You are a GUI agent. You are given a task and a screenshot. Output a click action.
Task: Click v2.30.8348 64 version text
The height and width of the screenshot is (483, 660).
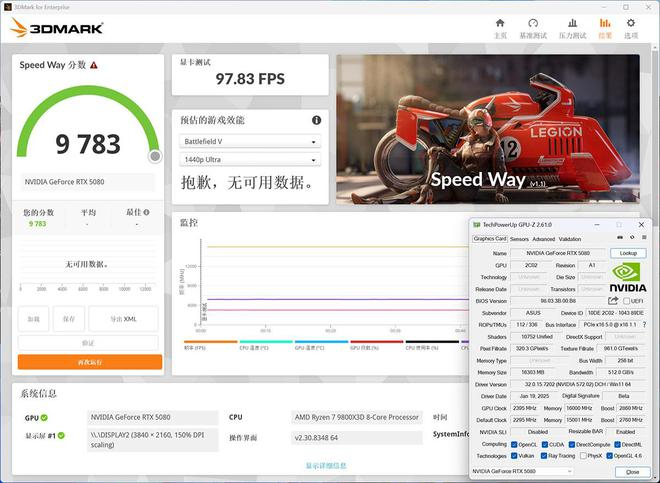pos(316,438)
